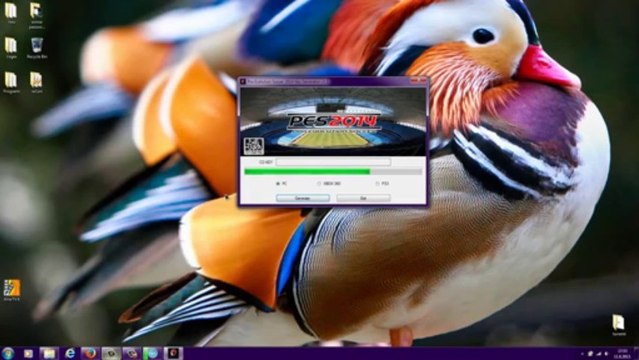
Task: Click the rating badge on the banner
Action: pyautogui.click(x=253, y=146)
